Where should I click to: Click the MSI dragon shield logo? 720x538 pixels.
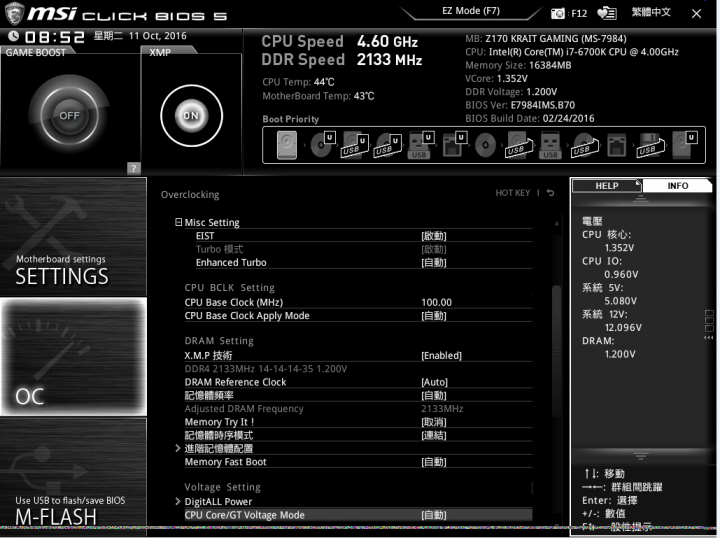(14, 13)
